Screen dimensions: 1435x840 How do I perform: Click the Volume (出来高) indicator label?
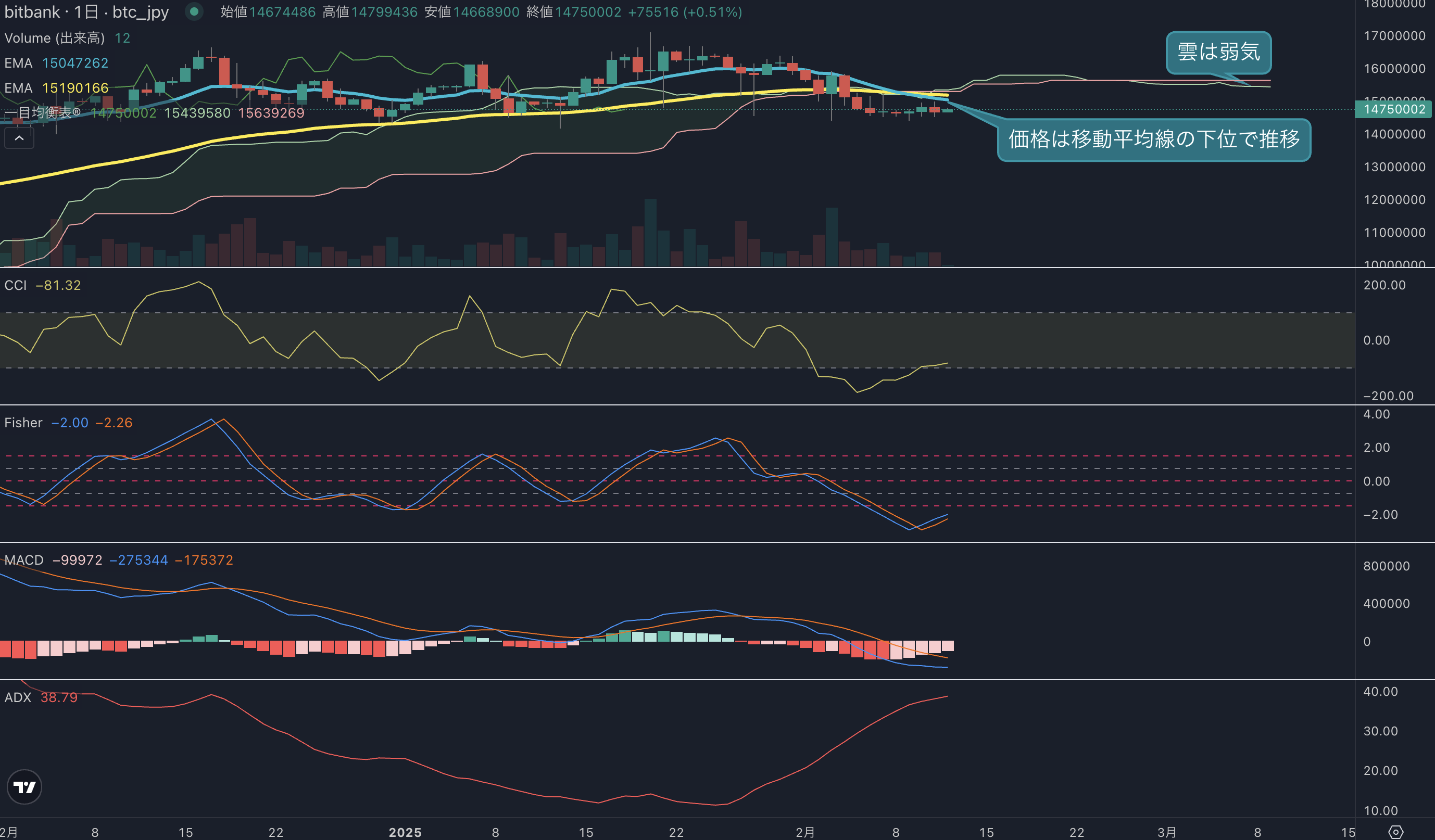[55, 38]
